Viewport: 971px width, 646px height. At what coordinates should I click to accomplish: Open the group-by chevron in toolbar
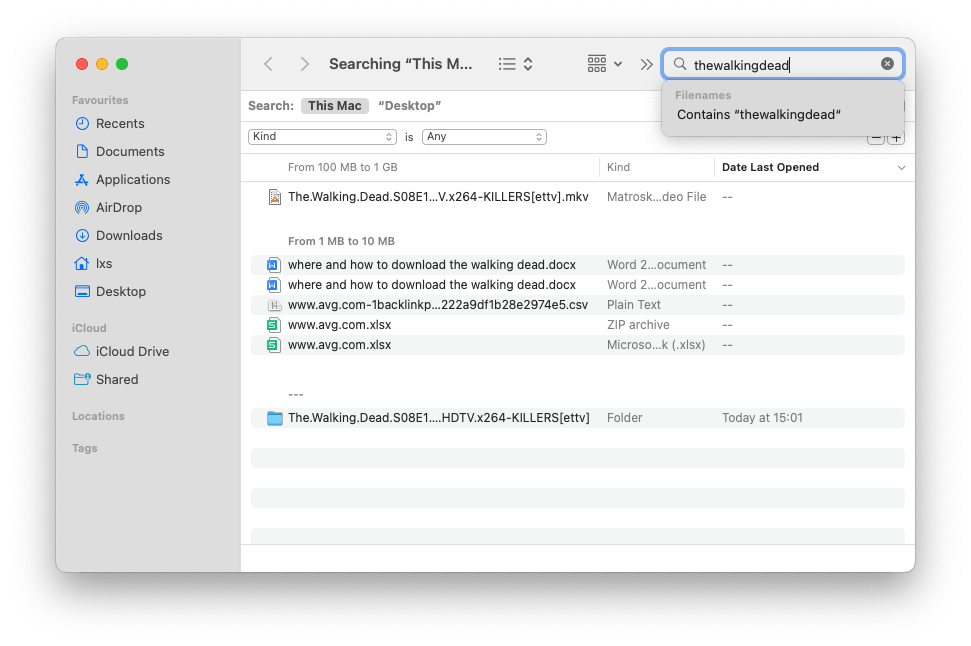pos(618,63)
